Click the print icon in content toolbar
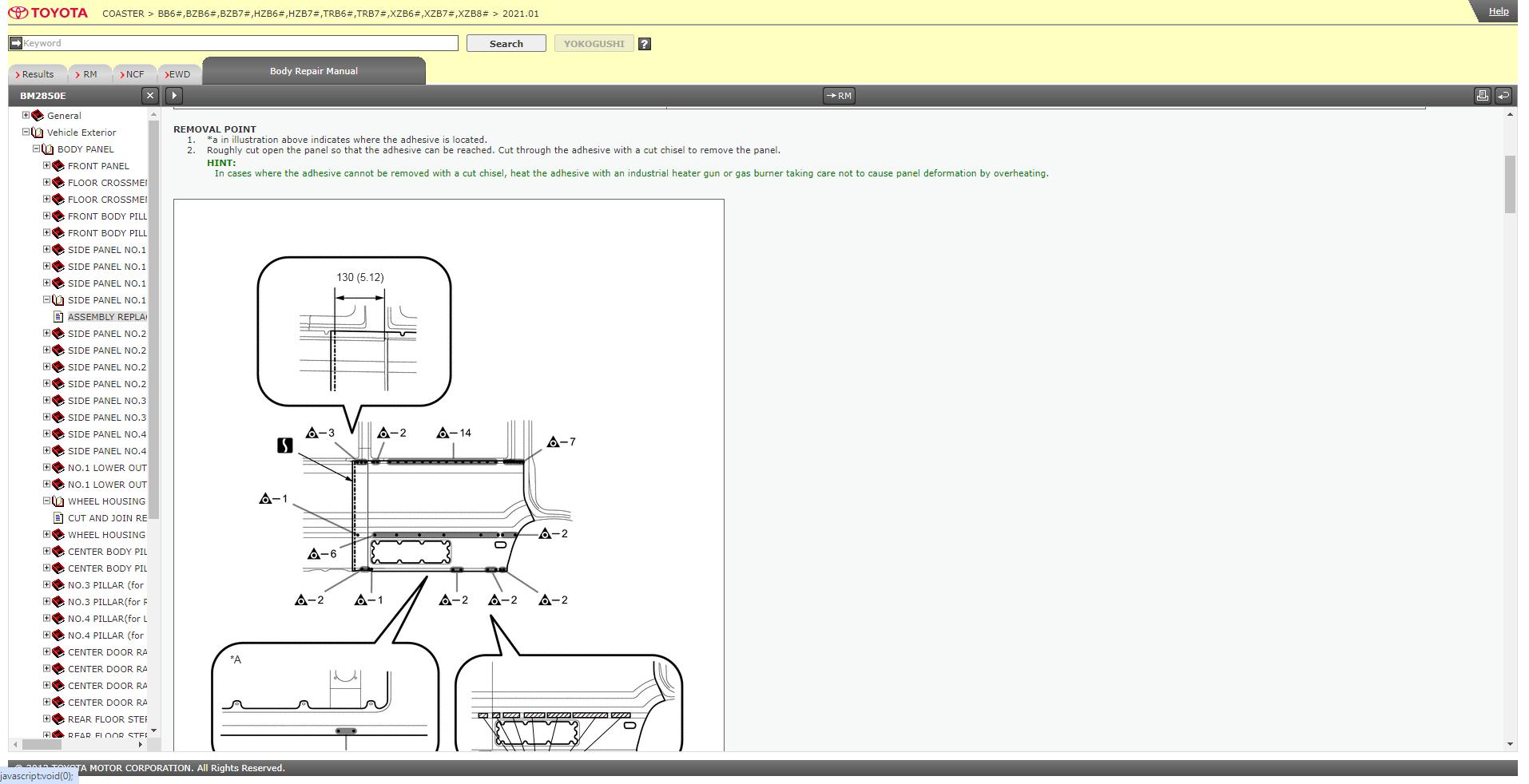This screenshot has height=784, width=1529. click(x=1482, y=96)
